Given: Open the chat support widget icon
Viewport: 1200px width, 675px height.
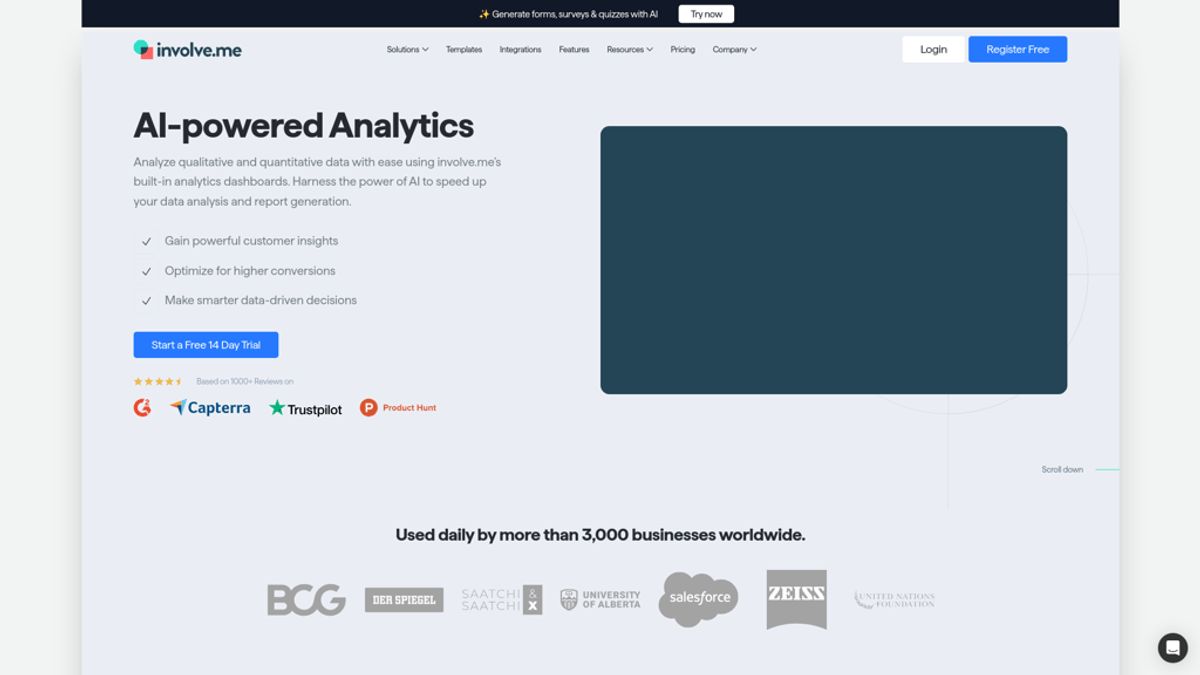Looking at the screenshot, I should coord(1172,647).
